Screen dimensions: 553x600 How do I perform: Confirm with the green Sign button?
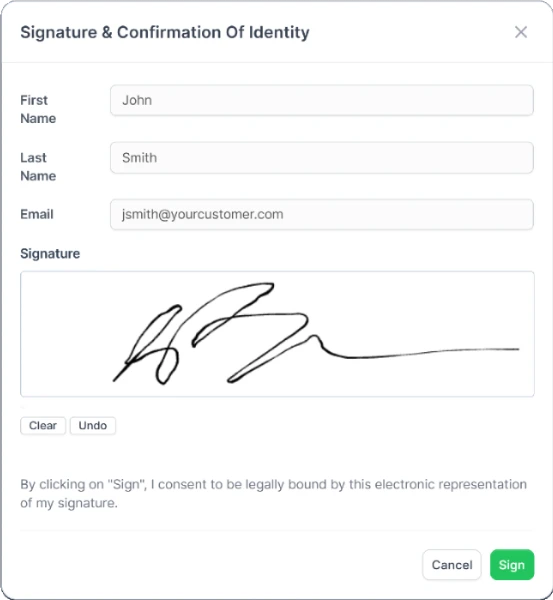click(512, 565)
